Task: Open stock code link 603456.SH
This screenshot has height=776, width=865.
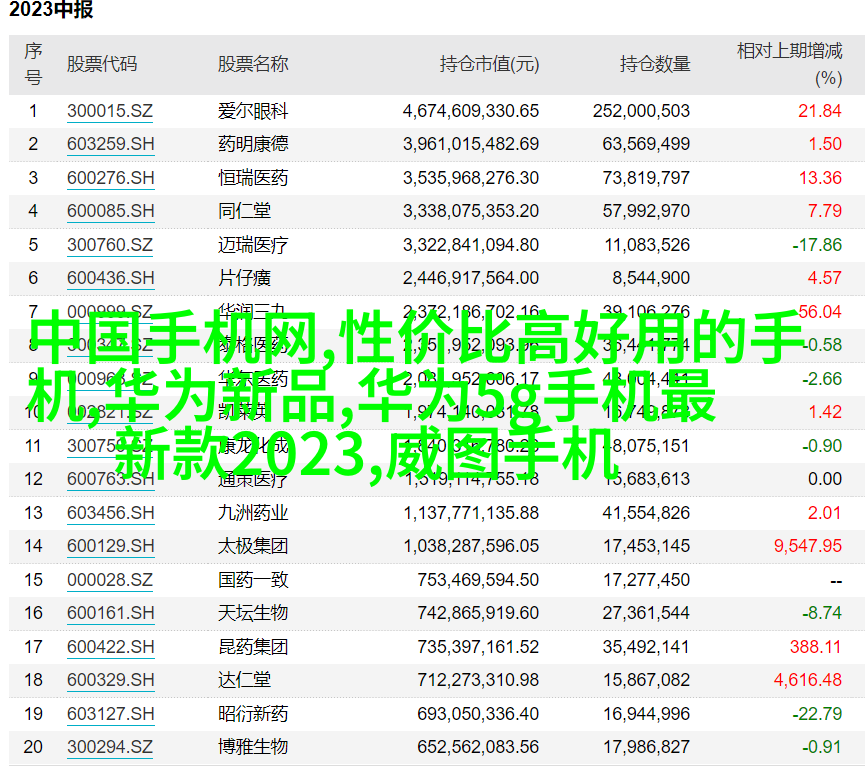Action: (110, 513)
